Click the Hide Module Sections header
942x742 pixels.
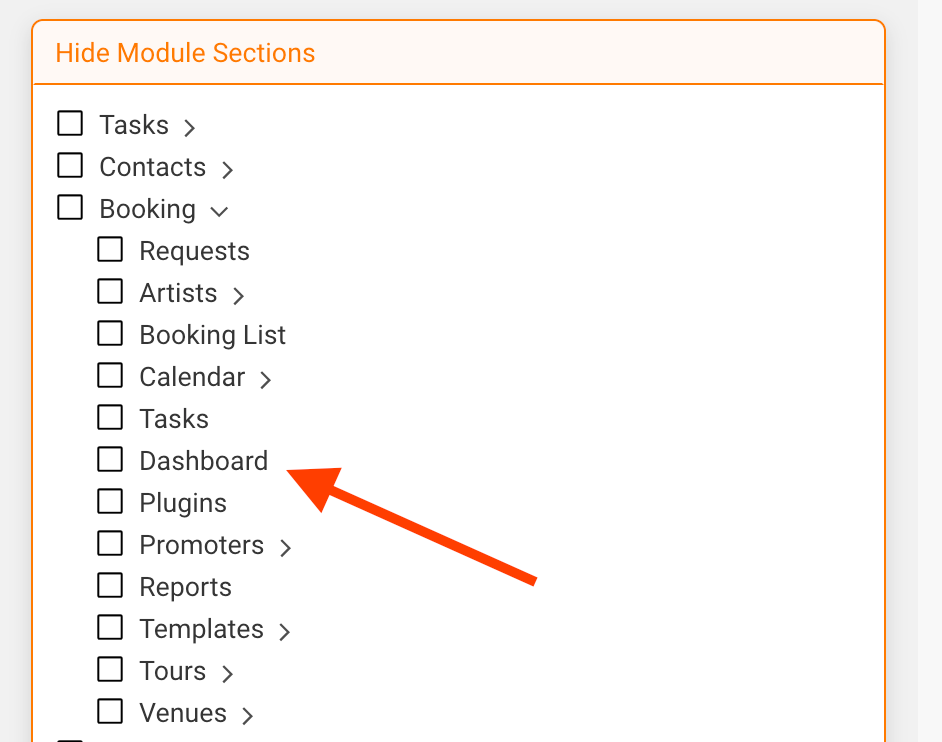coord(185,53)
